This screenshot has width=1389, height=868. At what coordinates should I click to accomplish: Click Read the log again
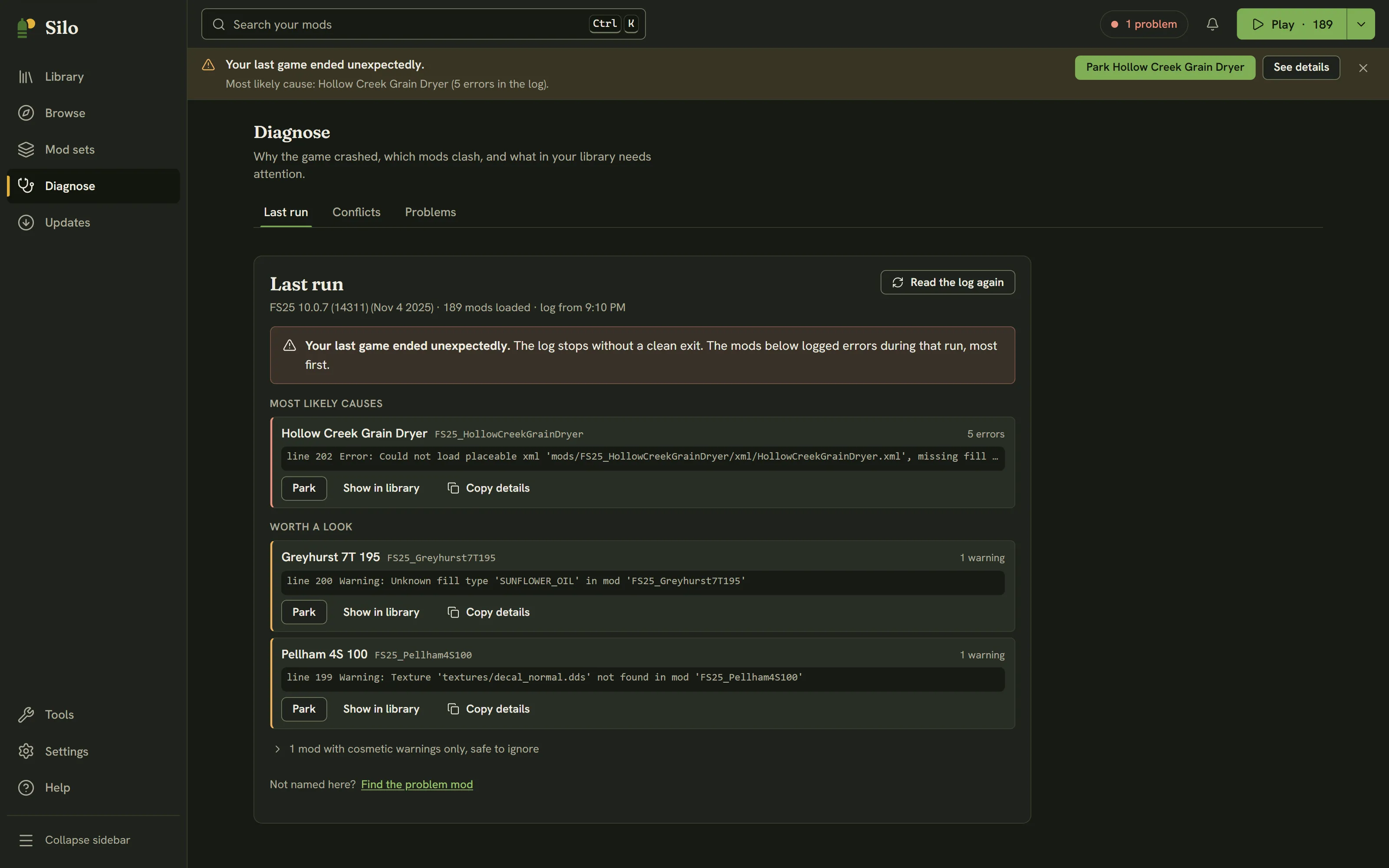pyautogui.click(x=948, y=283)
